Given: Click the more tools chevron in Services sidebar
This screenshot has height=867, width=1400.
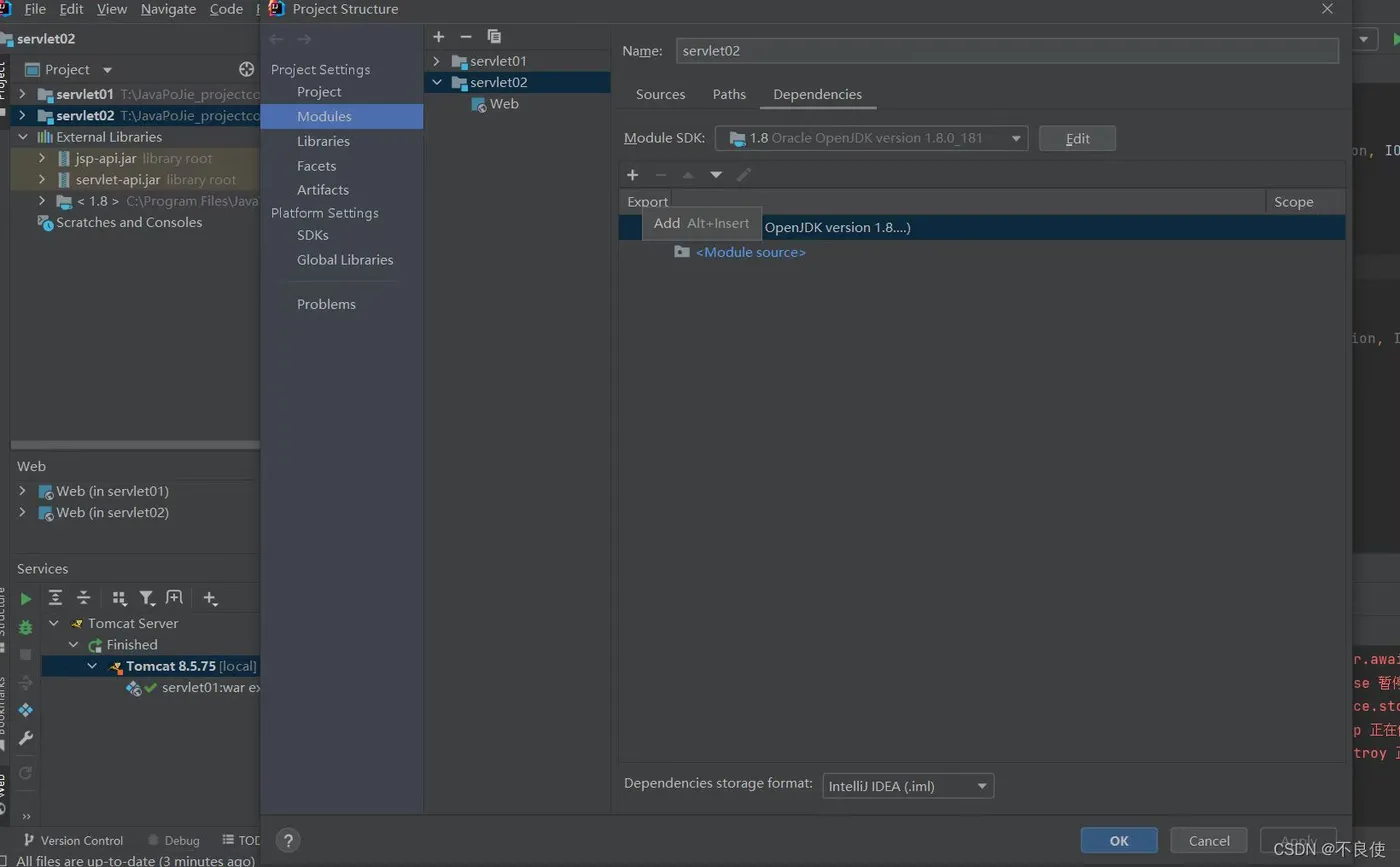Looking at the screenshot, I should point(26,816).
